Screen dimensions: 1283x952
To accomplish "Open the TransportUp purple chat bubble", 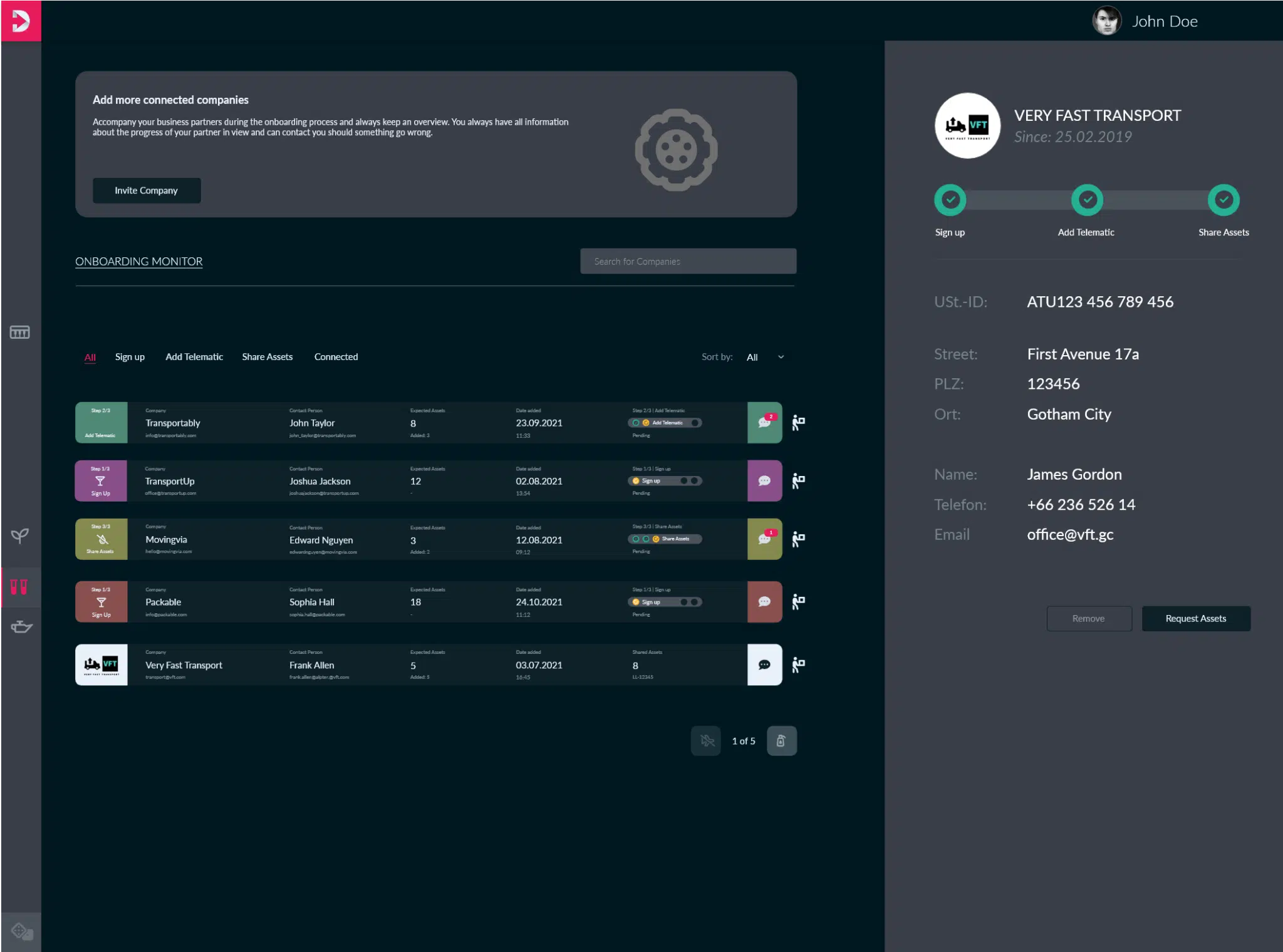I will [x=764, y=481].
